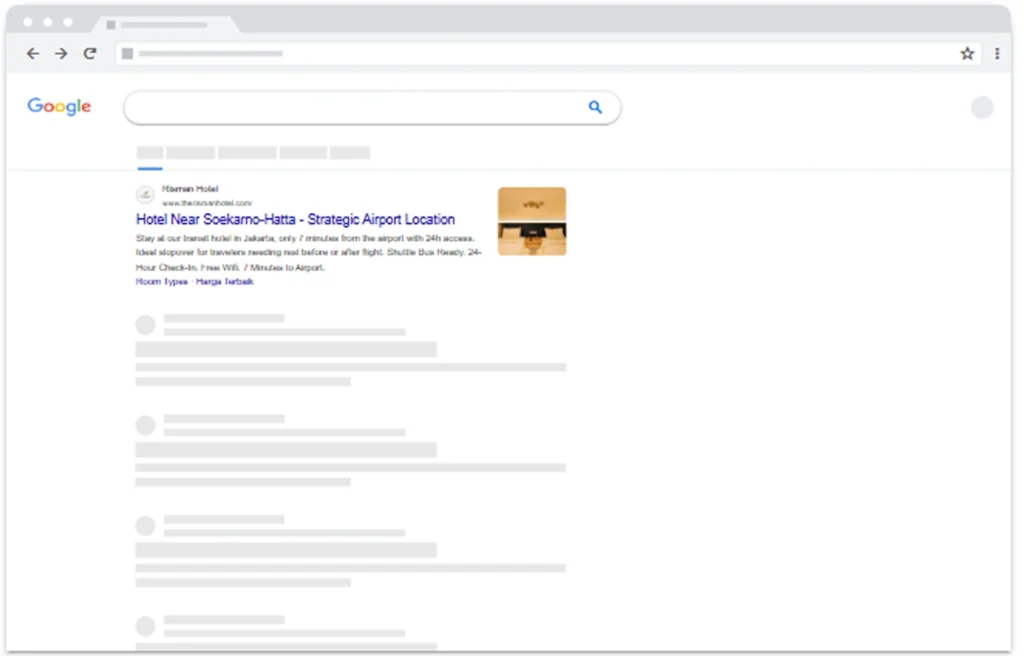Select the active underlined search results tab
This screenshot has height=656, width=1024.
pyautogui.click(x=150, y=153)
